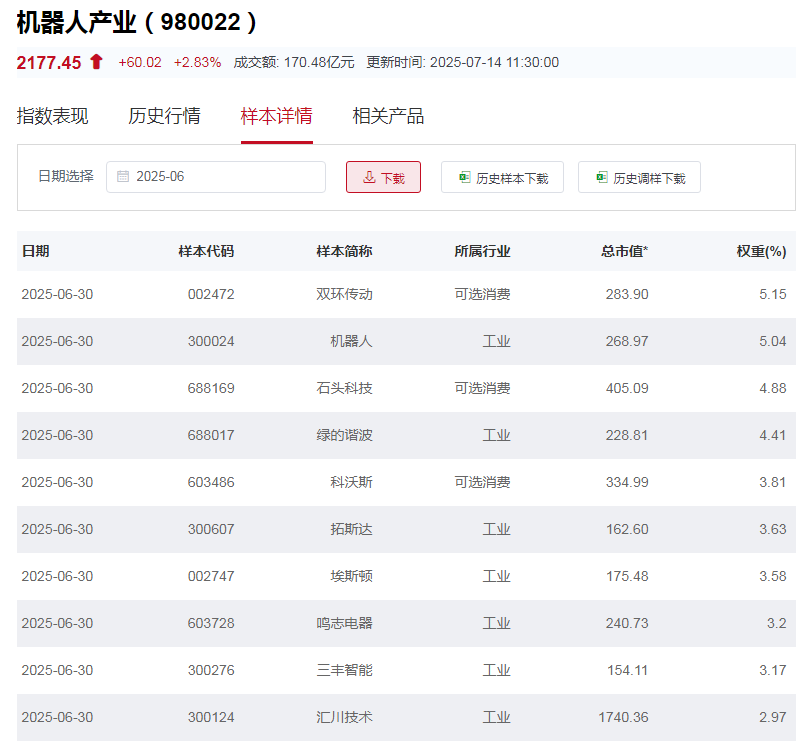Click sample name 科沃斯
Image resolution: width=804 pixels, height=747 pixels.
pos(351,482)
